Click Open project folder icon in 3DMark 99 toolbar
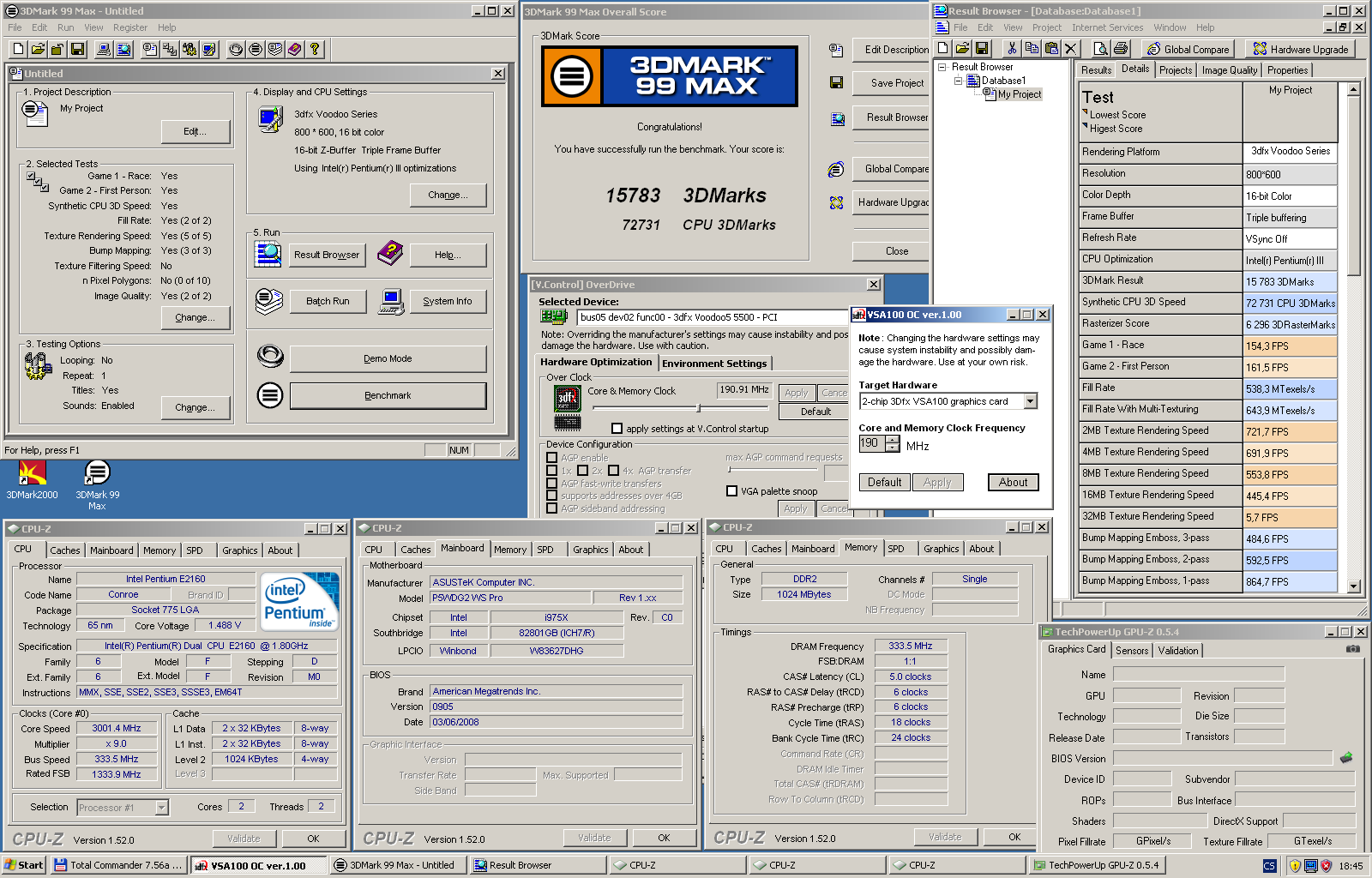 38,49
